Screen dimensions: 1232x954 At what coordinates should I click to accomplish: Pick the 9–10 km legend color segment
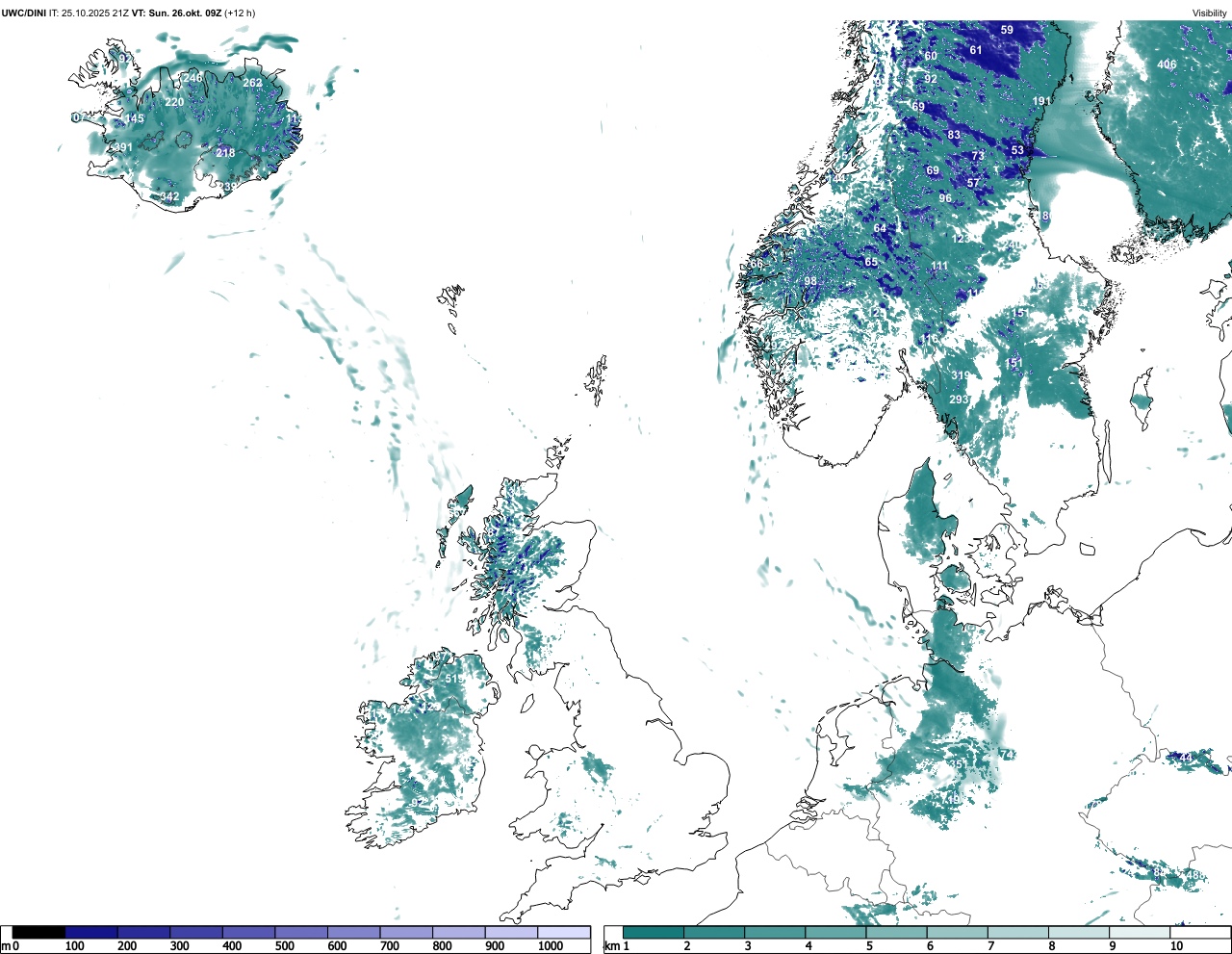coord(1139,932)
